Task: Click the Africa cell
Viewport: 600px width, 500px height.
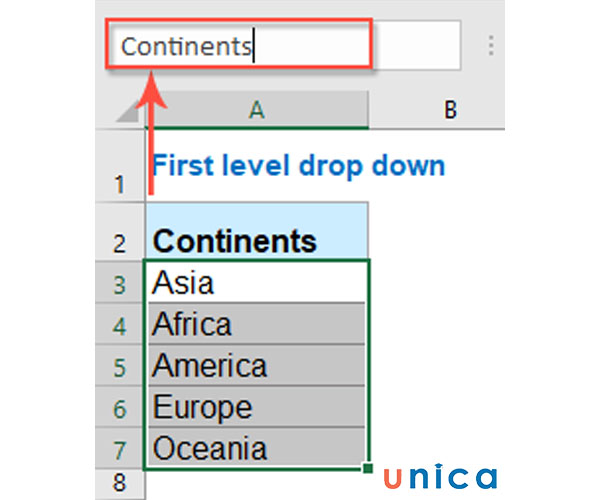Action: pyautogui.click(x=256, y=325)
